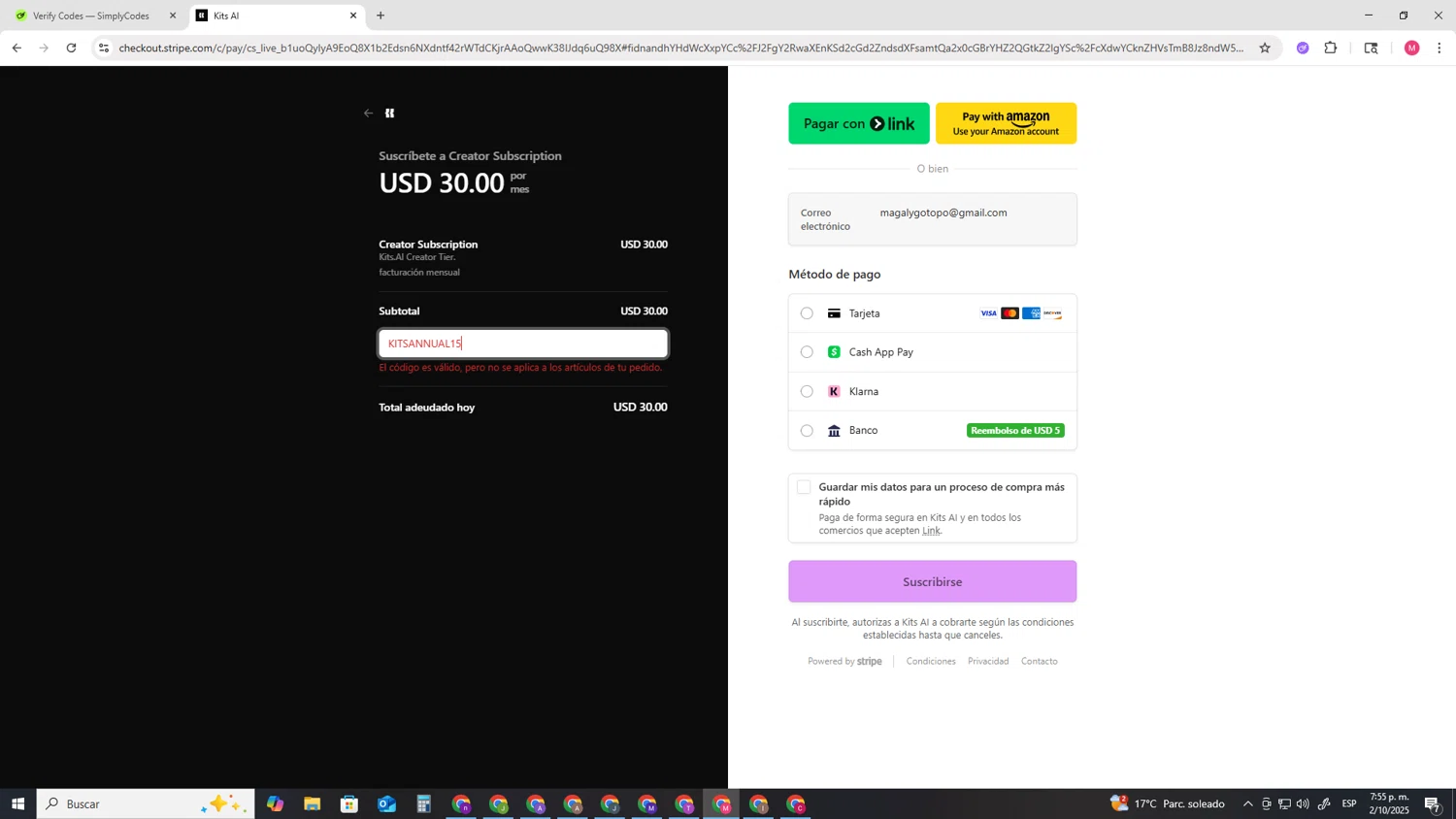This screenshot has height=819, width=1456.
Task: Click the American Express logo
Action: click(1031, 313)
